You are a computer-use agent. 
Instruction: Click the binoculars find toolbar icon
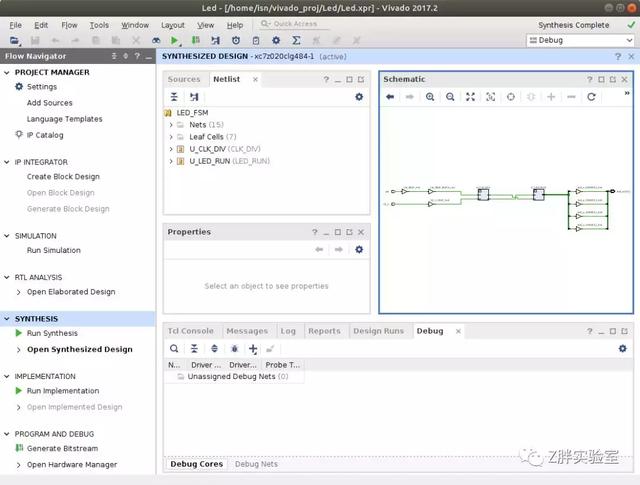pyautogui.click(x=156, y=40)
